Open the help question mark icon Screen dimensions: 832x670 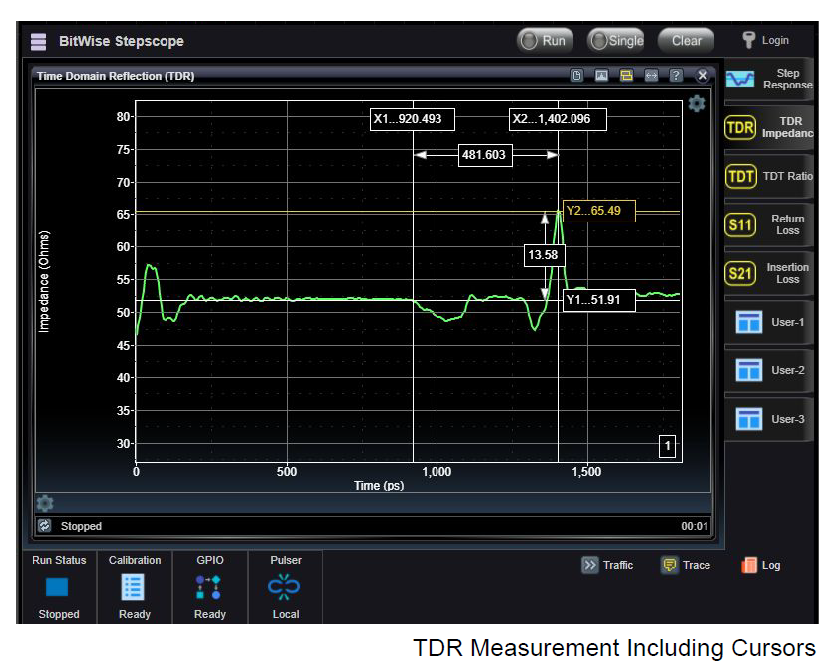click(x=675, y=76)
